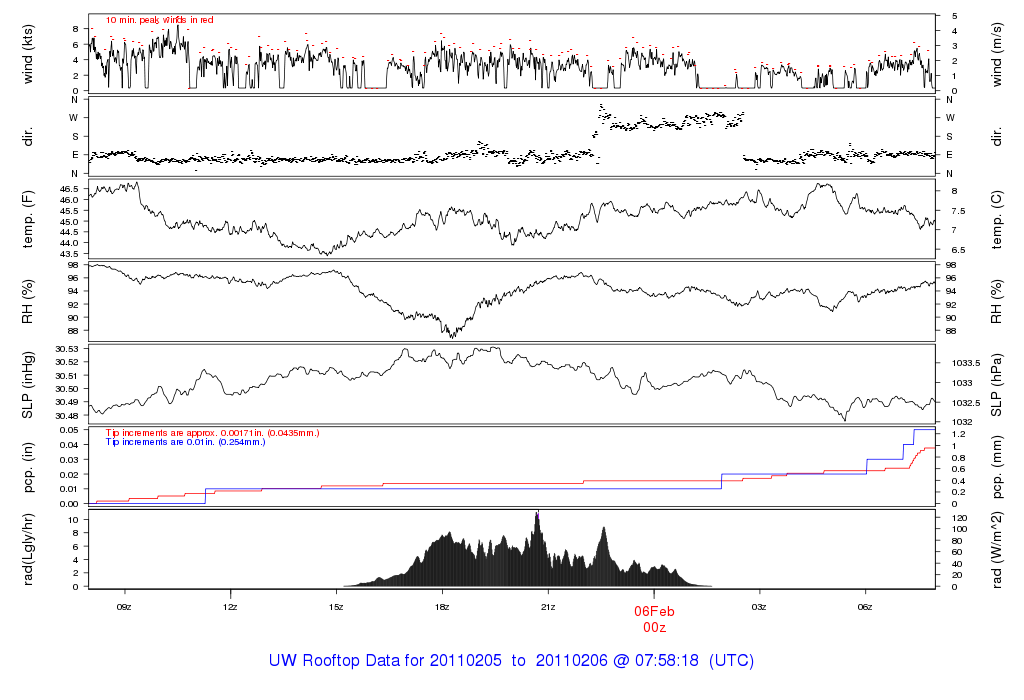
Task: Select the 'SLP (hPa)' axis label
Action: pos(997,385)
